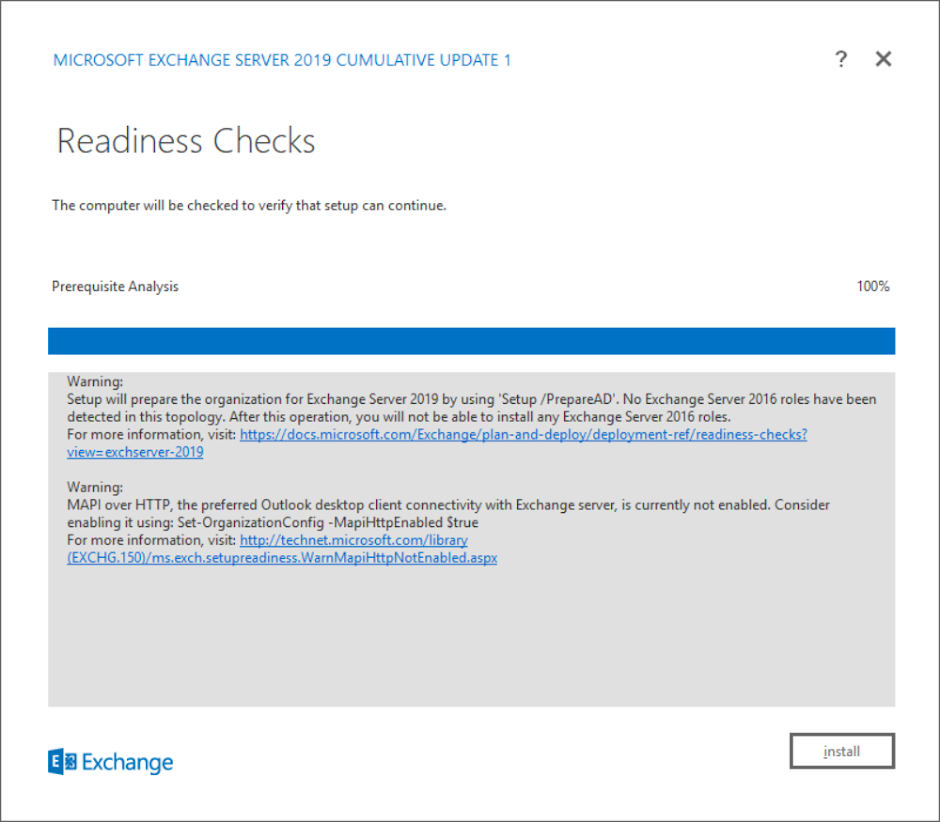
Task: Click the Set-OrganizationConfig -MapiHttpEnabled command text
Action: tap(328, 522)
